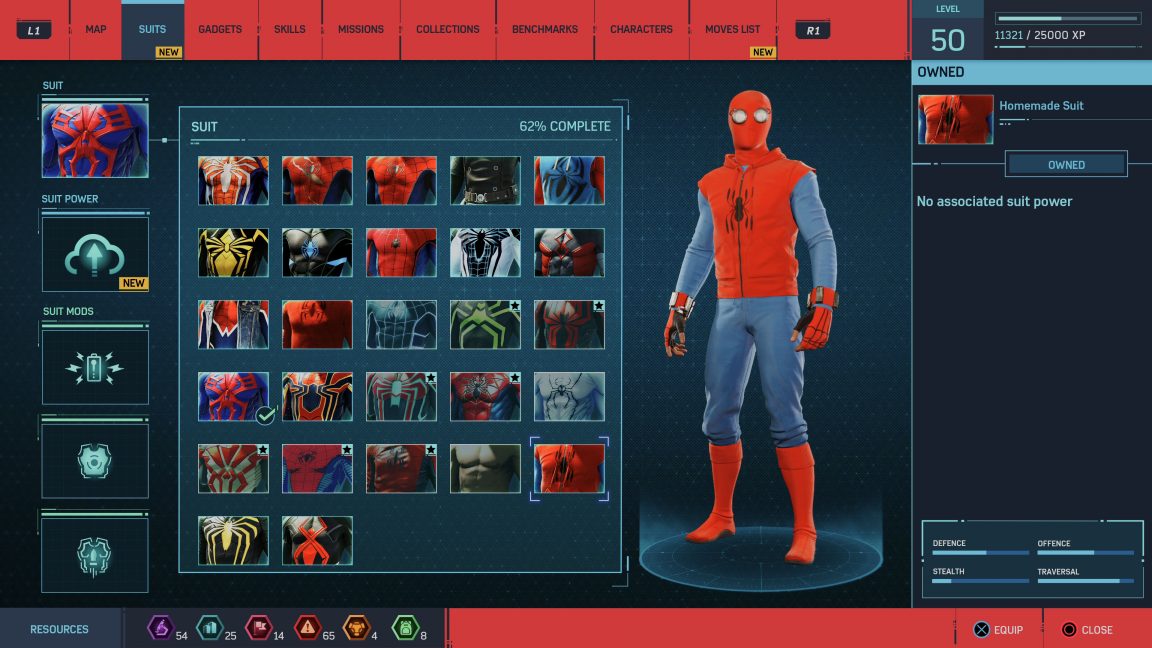
Task: Click the Homemade Suit thumbnail in Owned panel
Action: [x=955, y=119]
